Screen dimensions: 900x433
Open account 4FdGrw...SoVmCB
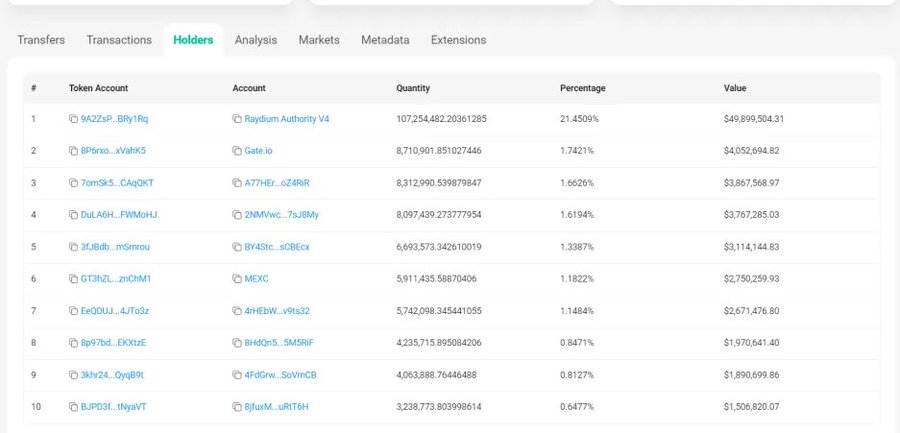[281, 375]
